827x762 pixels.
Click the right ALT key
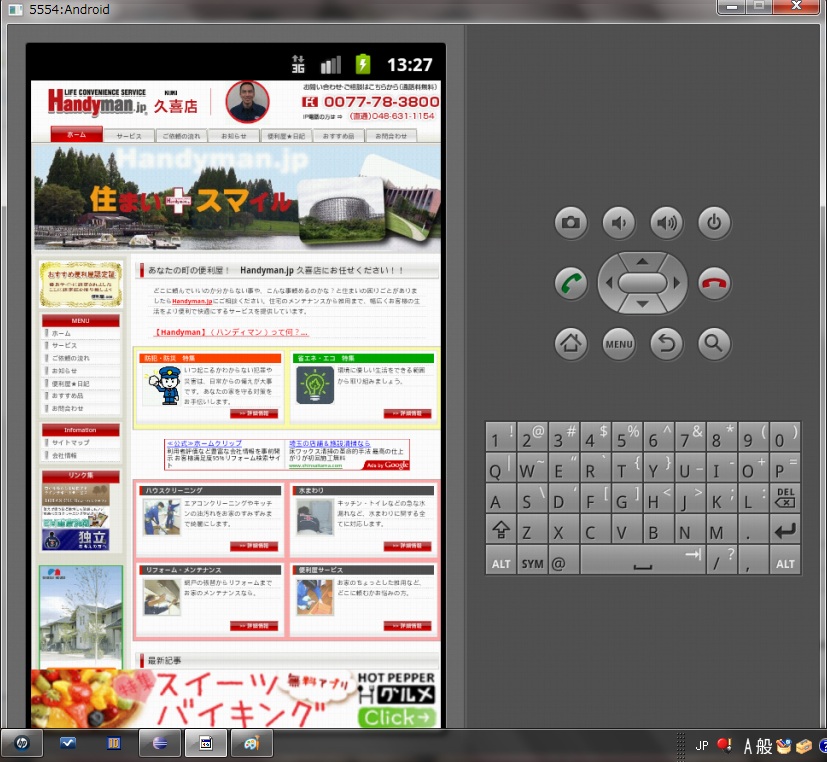pos(785,562)
